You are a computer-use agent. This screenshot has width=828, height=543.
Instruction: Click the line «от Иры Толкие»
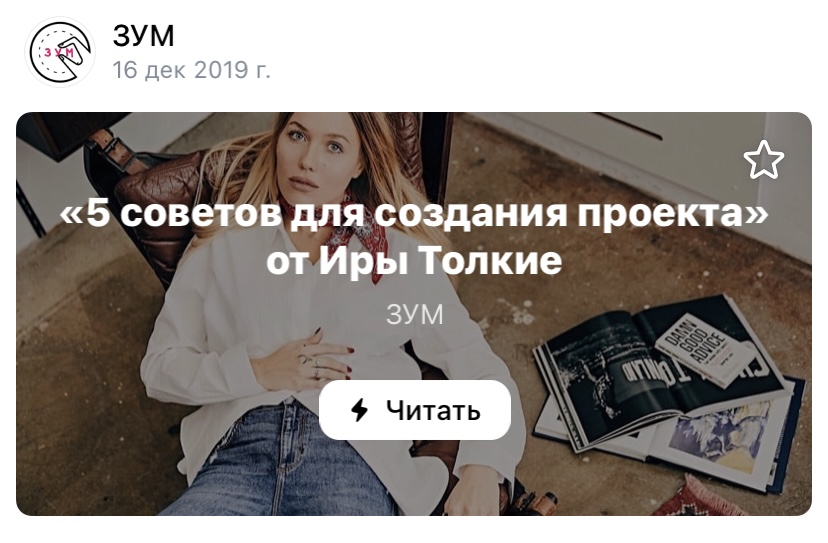tap(414, 260)
